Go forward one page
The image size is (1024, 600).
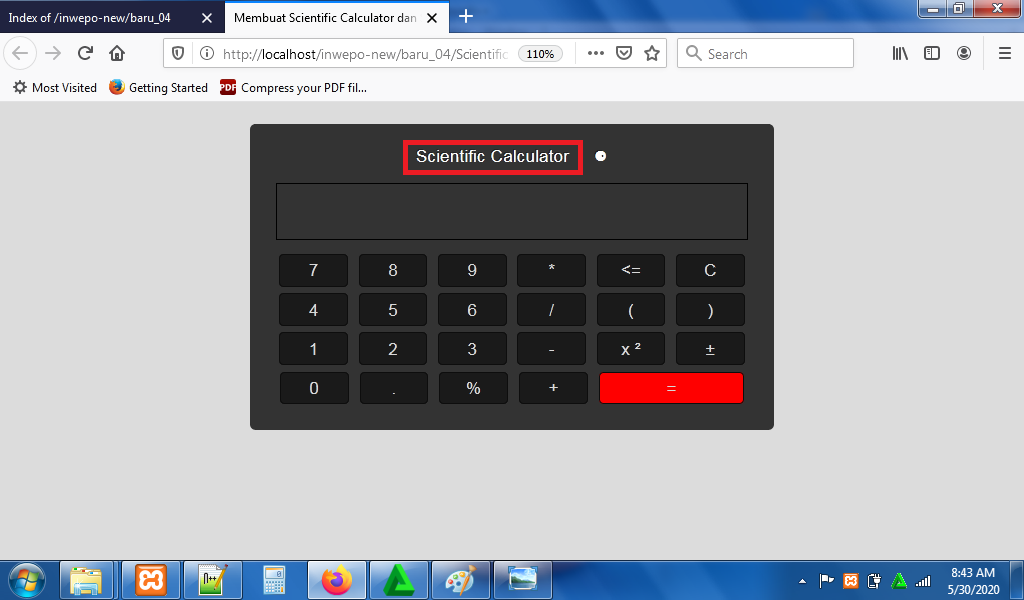point(53,53)
